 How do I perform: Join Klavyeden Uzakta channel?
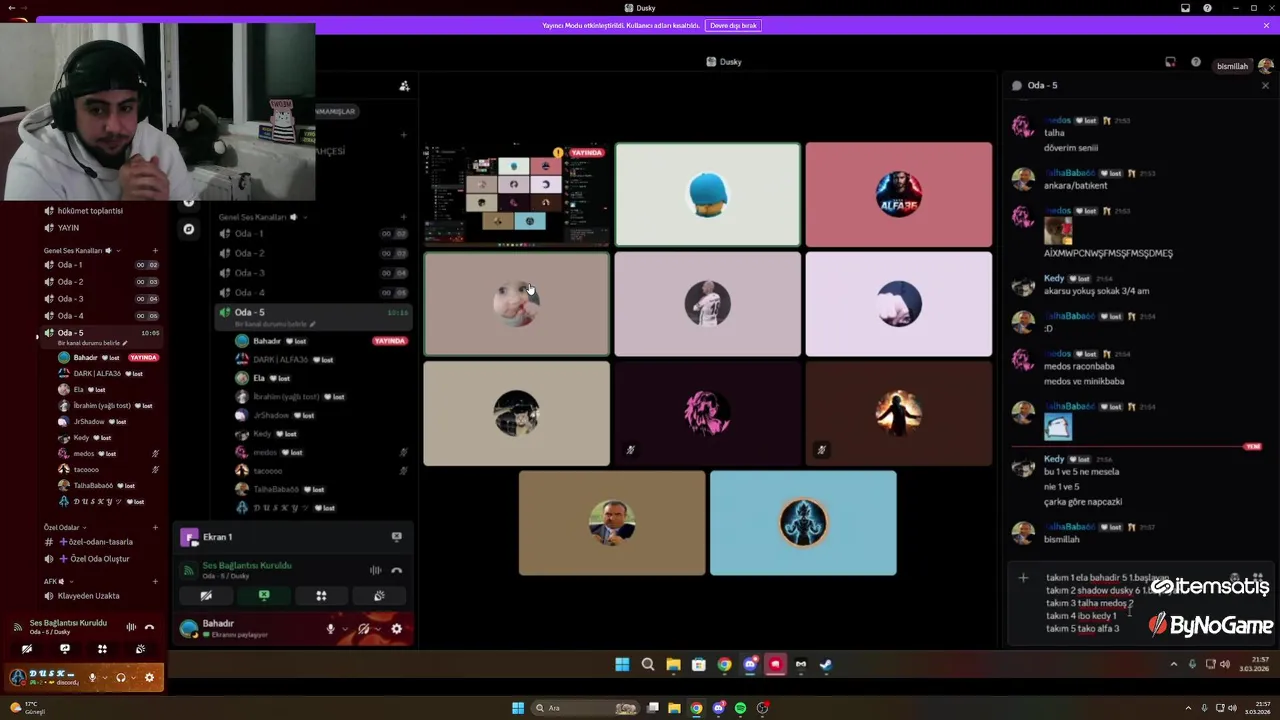(x=88, y=596)
